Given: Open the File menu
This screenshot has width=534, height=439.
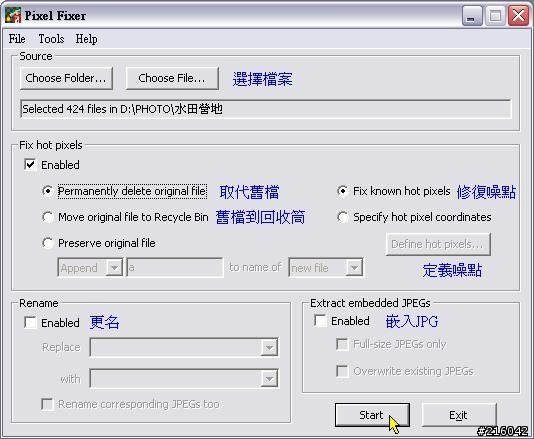Looking at the screenshot, I should (x=17, y=39).
